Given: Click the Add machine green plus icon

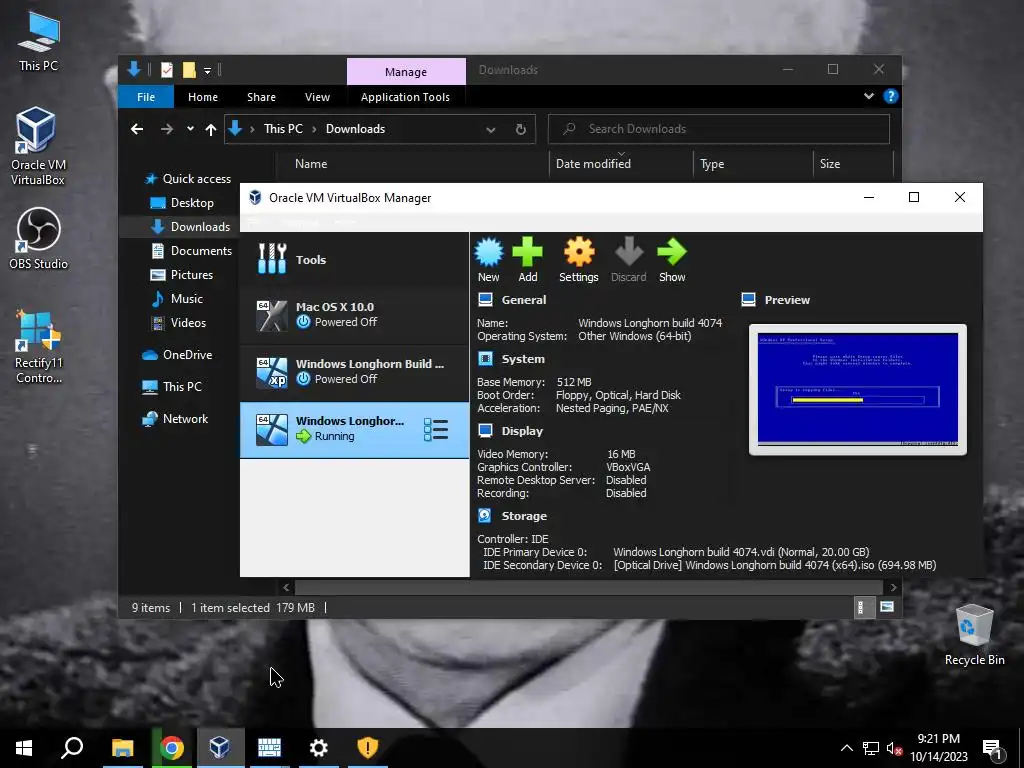Looking at the screenshot, I should (528, 259).
